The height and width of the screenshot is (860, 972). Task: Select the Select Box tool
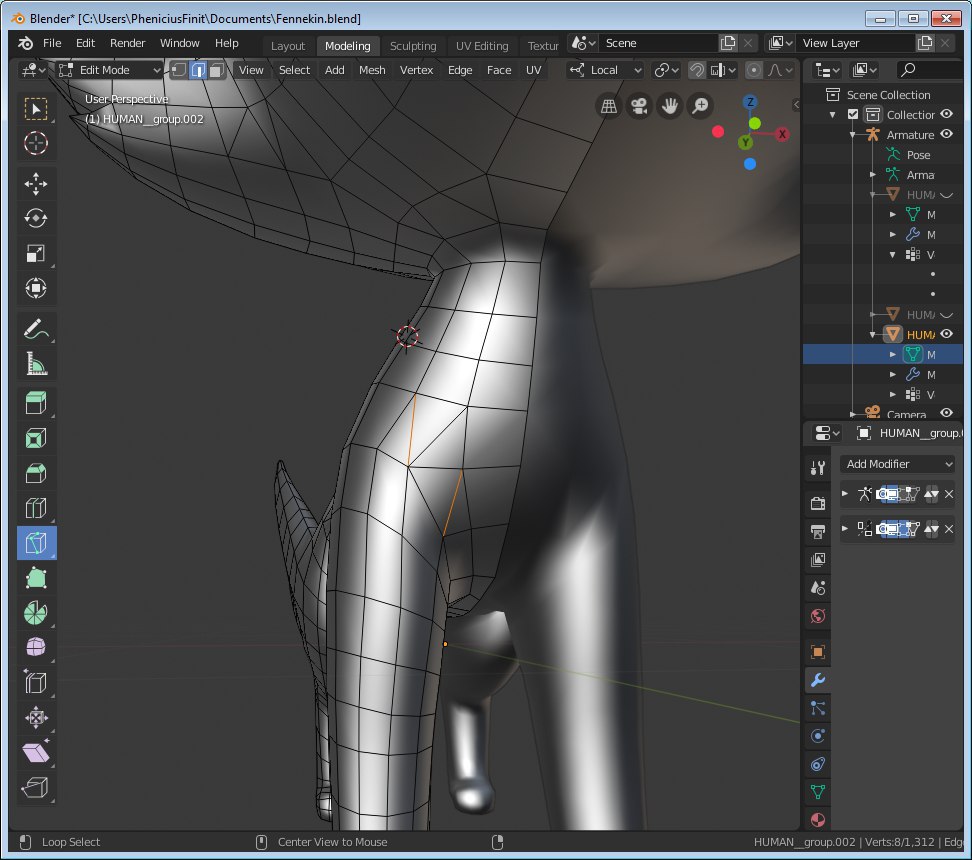(x=36, y=109)
